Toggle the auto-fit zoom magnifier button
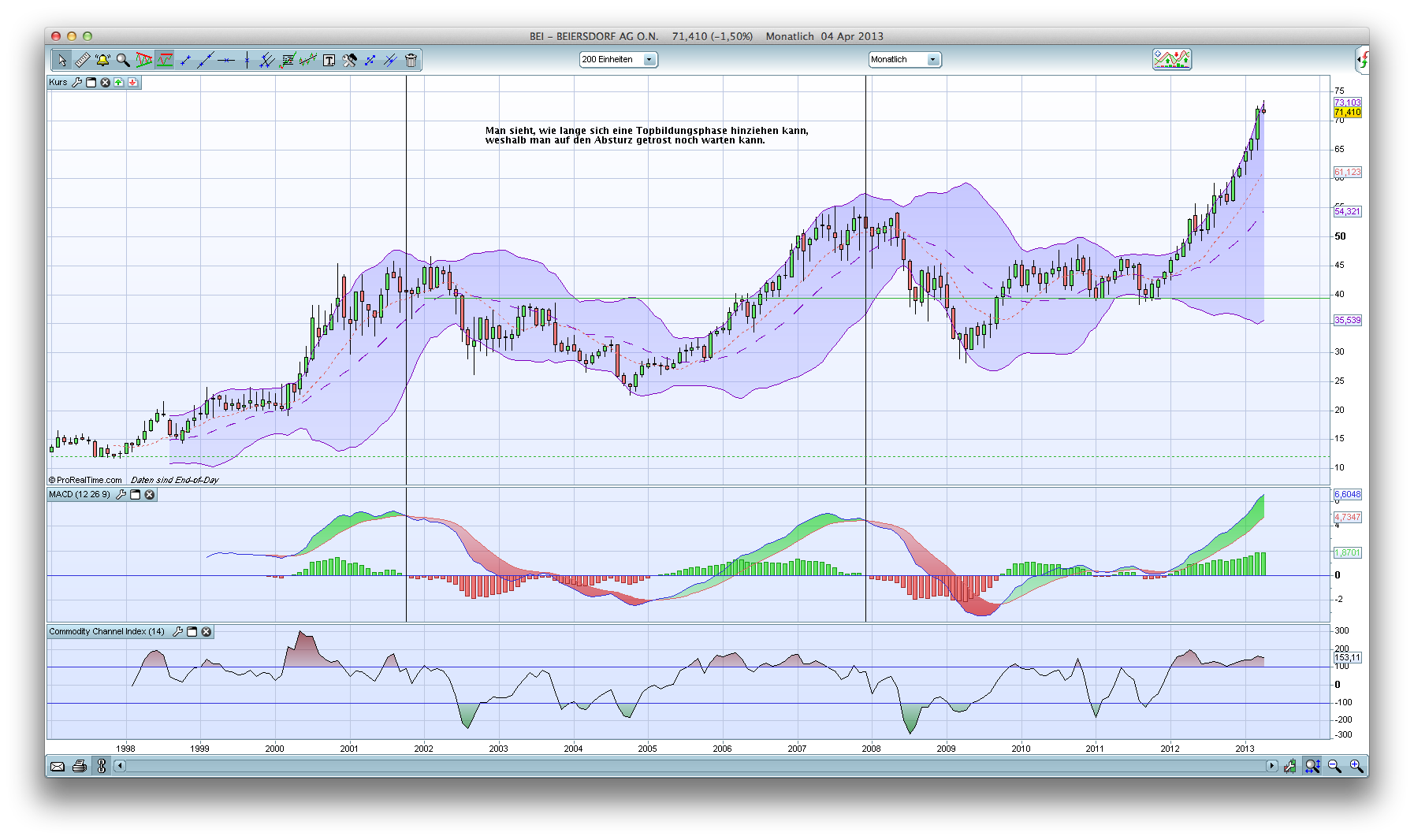Screen dimensions: 1414x840 click(1312, 766)
